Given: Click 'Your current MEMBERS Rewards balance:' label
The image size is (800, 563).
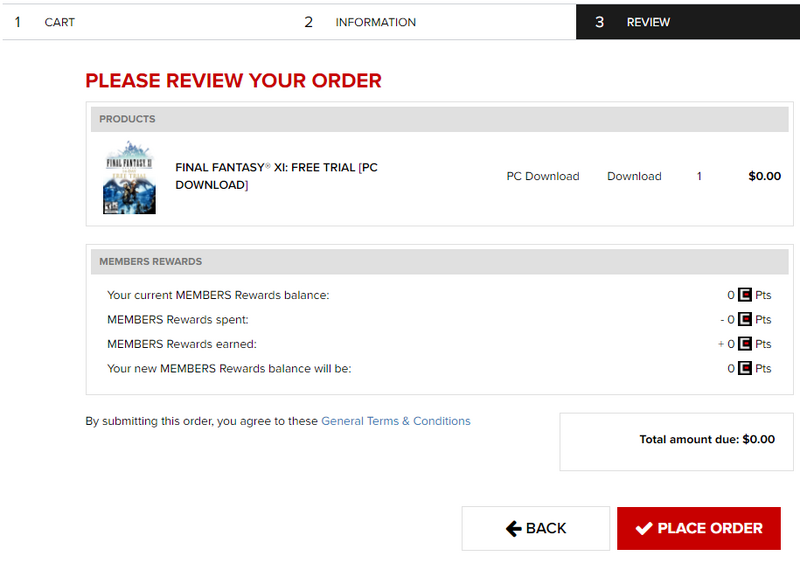Looking at the screenshot, I should coord(218,295).
